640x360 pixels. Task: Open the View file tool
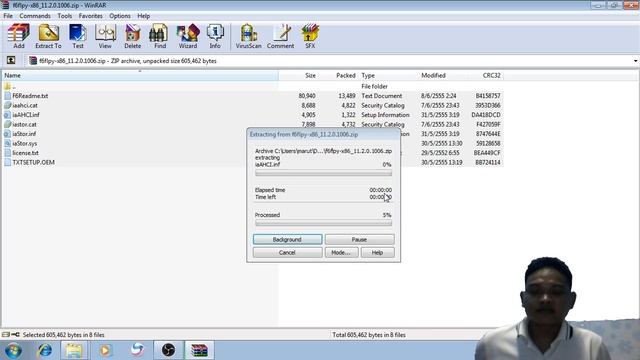point(105,36)
